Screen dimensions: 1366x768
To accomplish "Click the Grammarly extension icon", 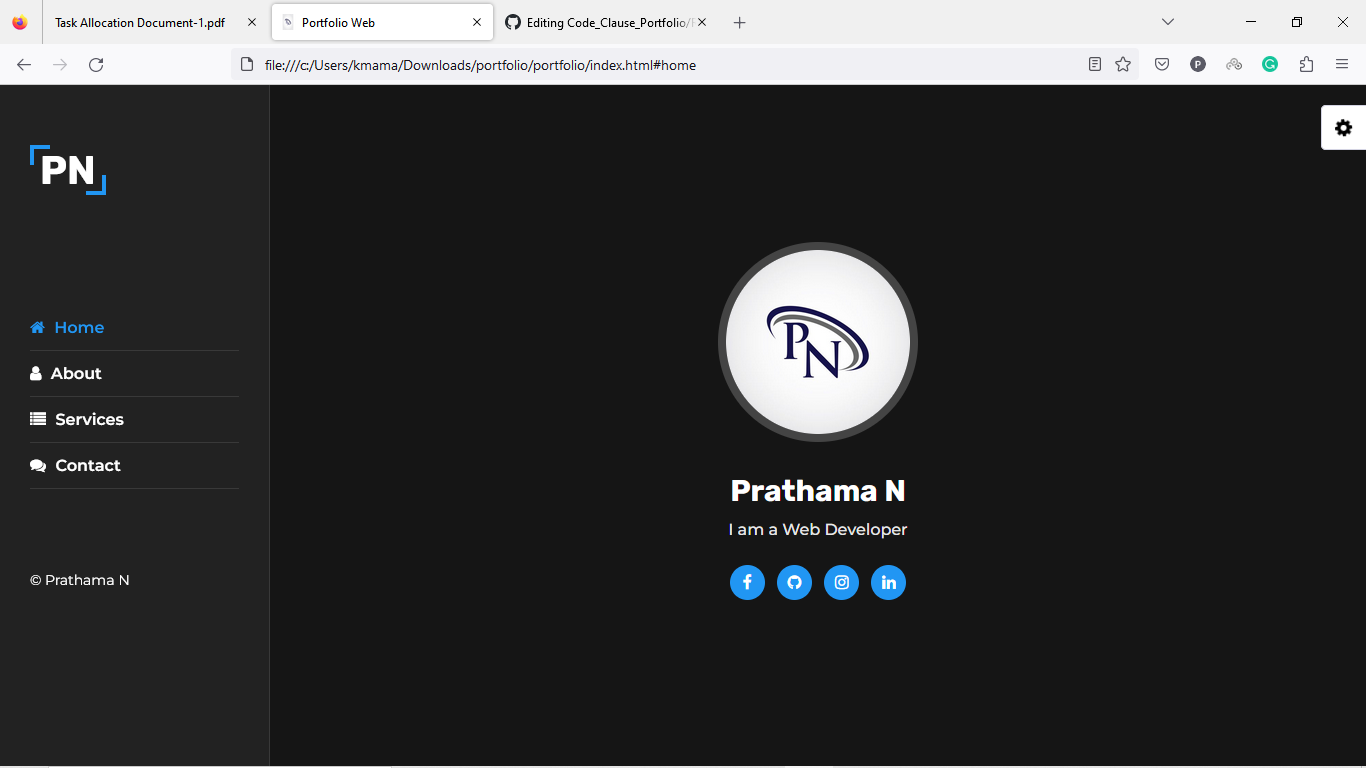I will click(1270, 65).
